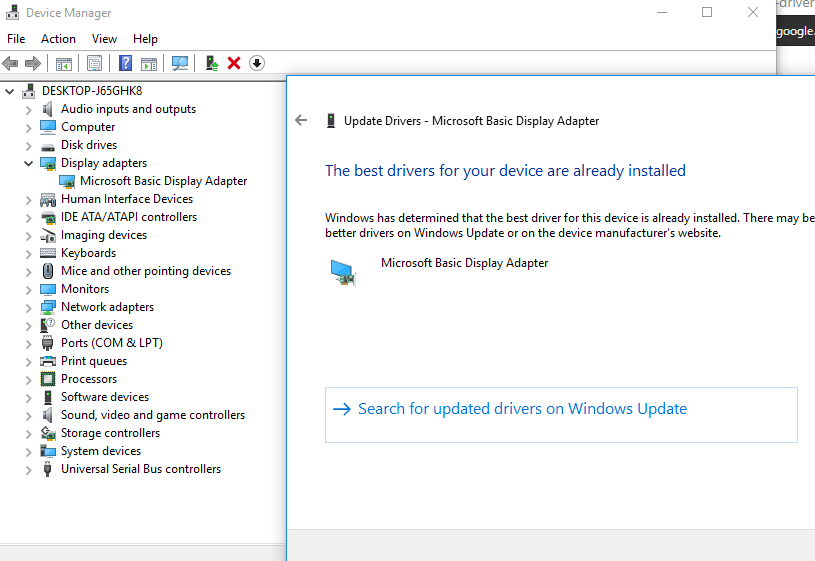Open the View menu
This screenshot has height=561, width=815.
pyautogui.click(x=104, y=39)
